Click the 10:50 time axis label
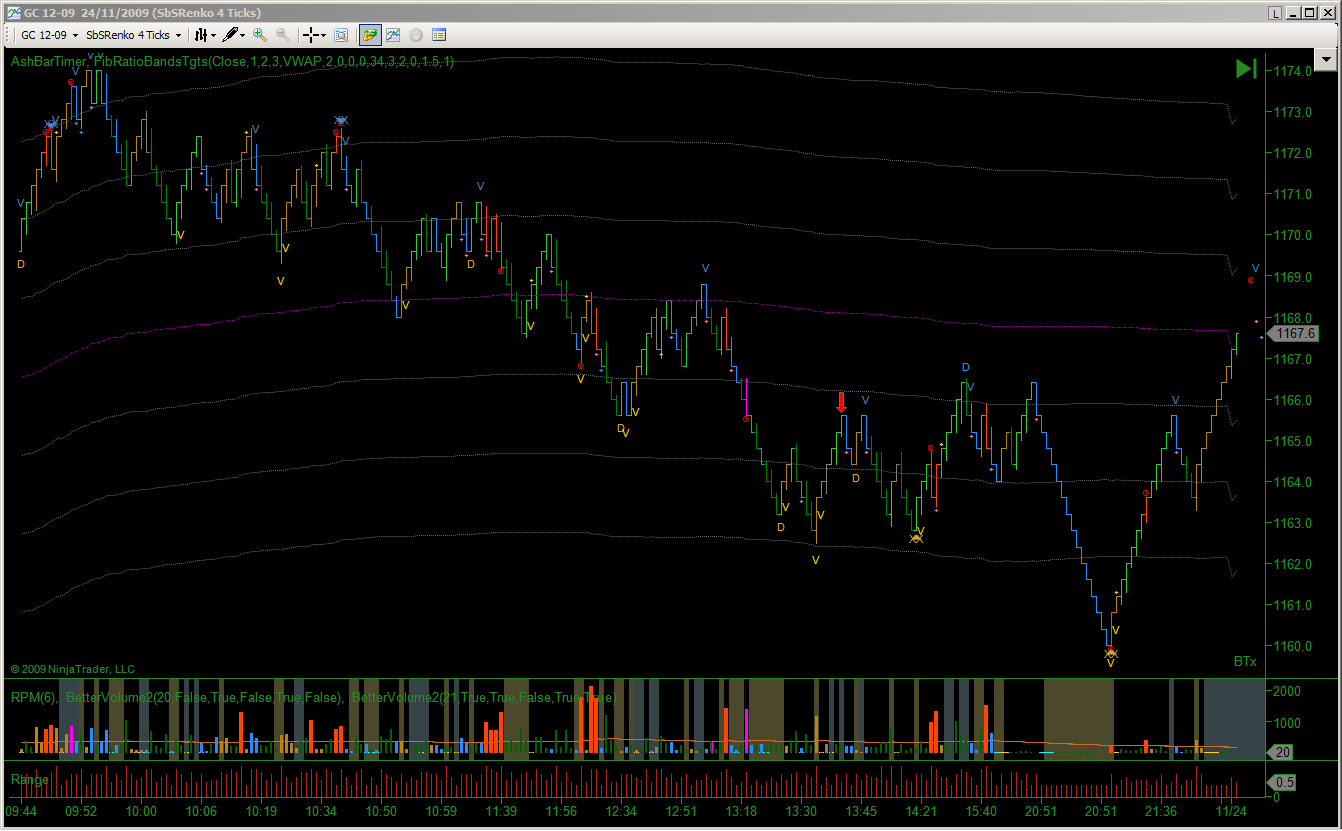Image resolution: width=1342 pixels, height=831 pixels. tap(381, 811)
